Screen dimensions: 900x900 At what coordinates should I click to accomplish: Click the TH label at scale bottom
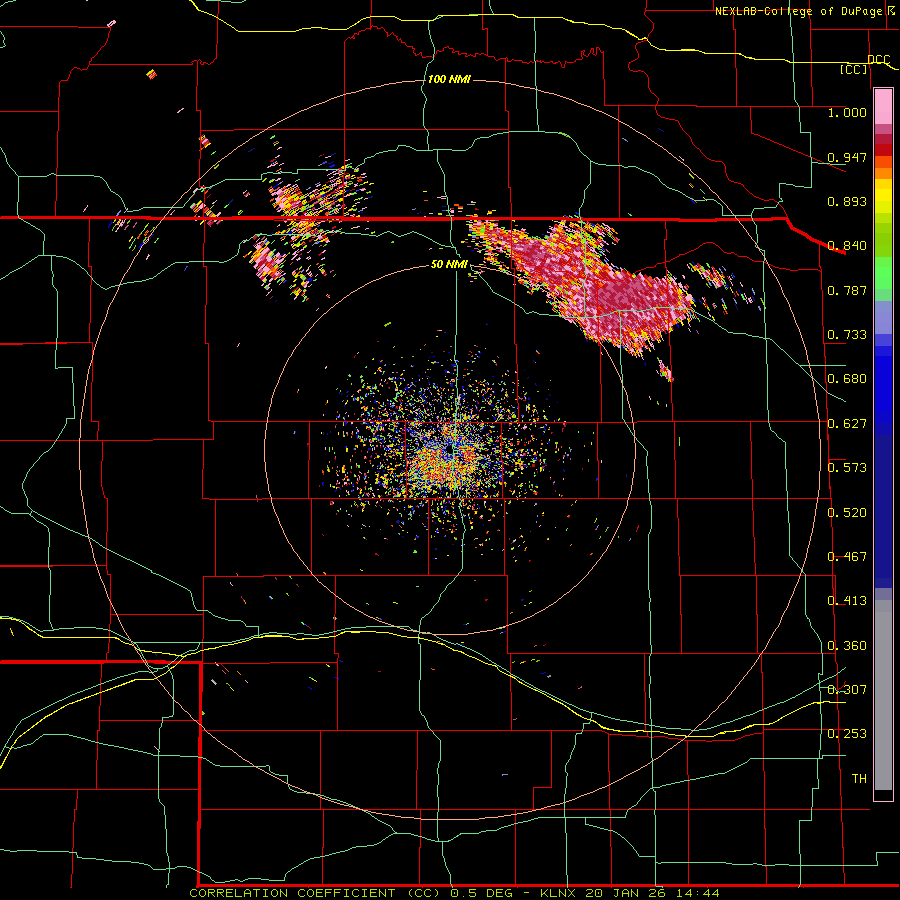point(859,779)
